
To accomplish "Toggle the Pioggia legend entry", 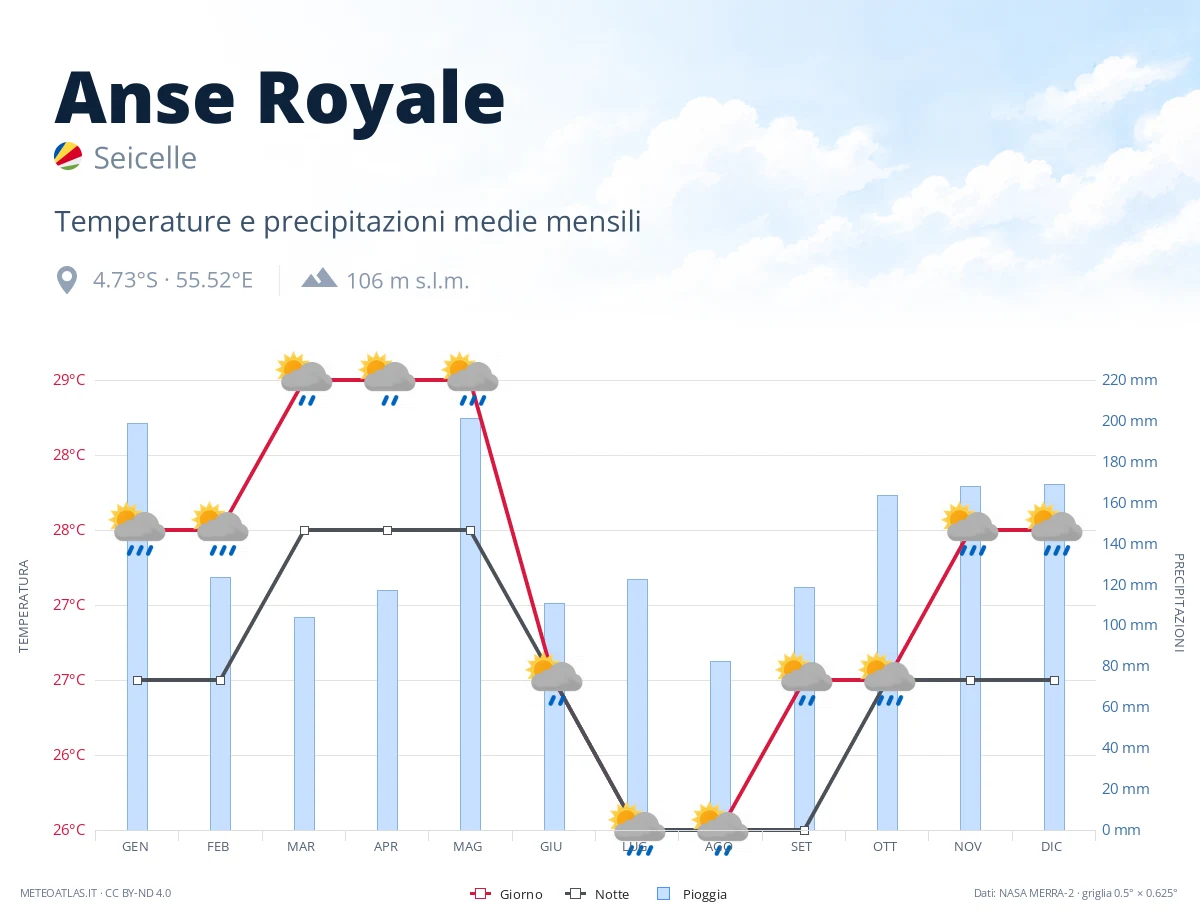I will pos(692,894).
